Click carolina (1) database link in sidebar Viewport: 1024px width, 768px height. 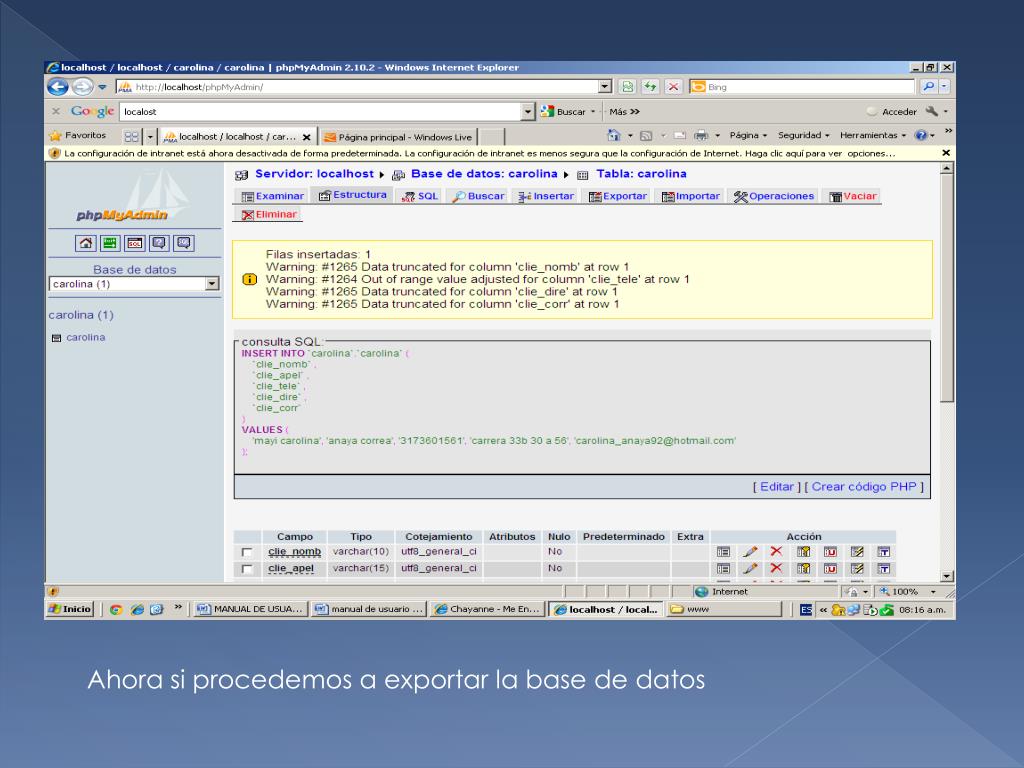tap(81, 315)
